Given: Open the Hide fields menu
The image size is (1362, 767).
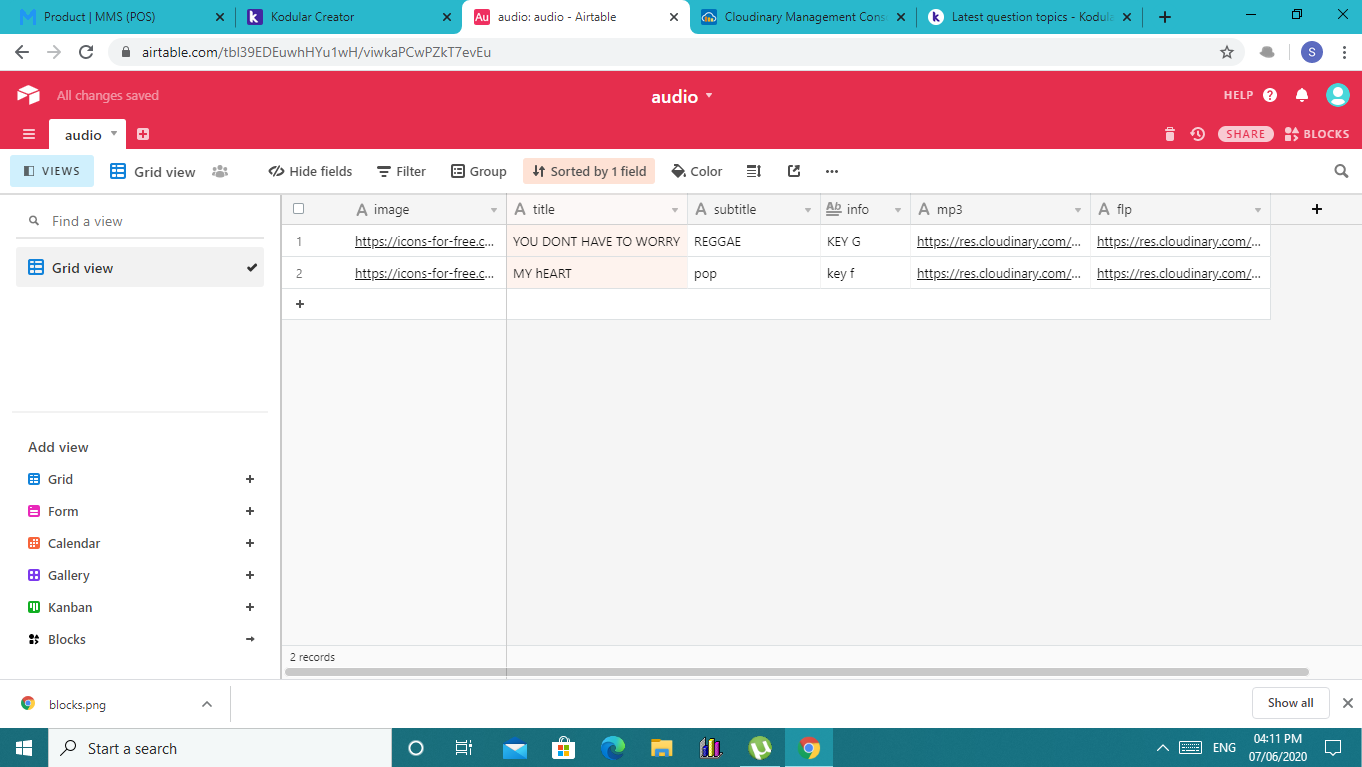Looking at the screenshot, I should [x=310, y=171].
